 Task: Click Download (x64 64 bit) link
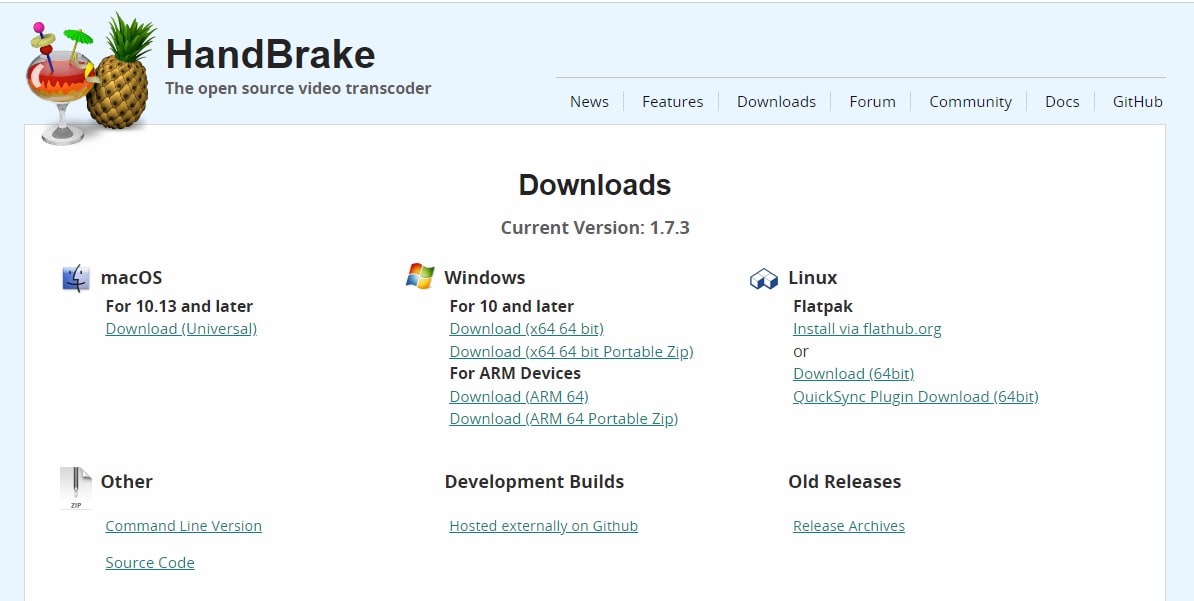pyautogui.click(x=526, y=329)
